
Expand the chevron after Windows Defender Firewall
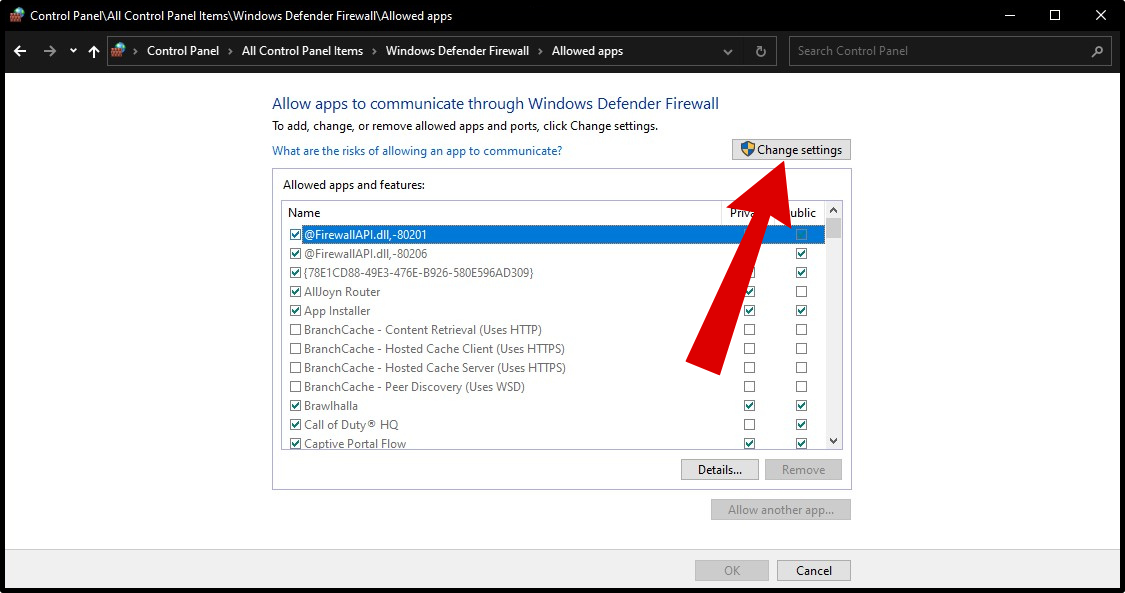coord(540,51)
